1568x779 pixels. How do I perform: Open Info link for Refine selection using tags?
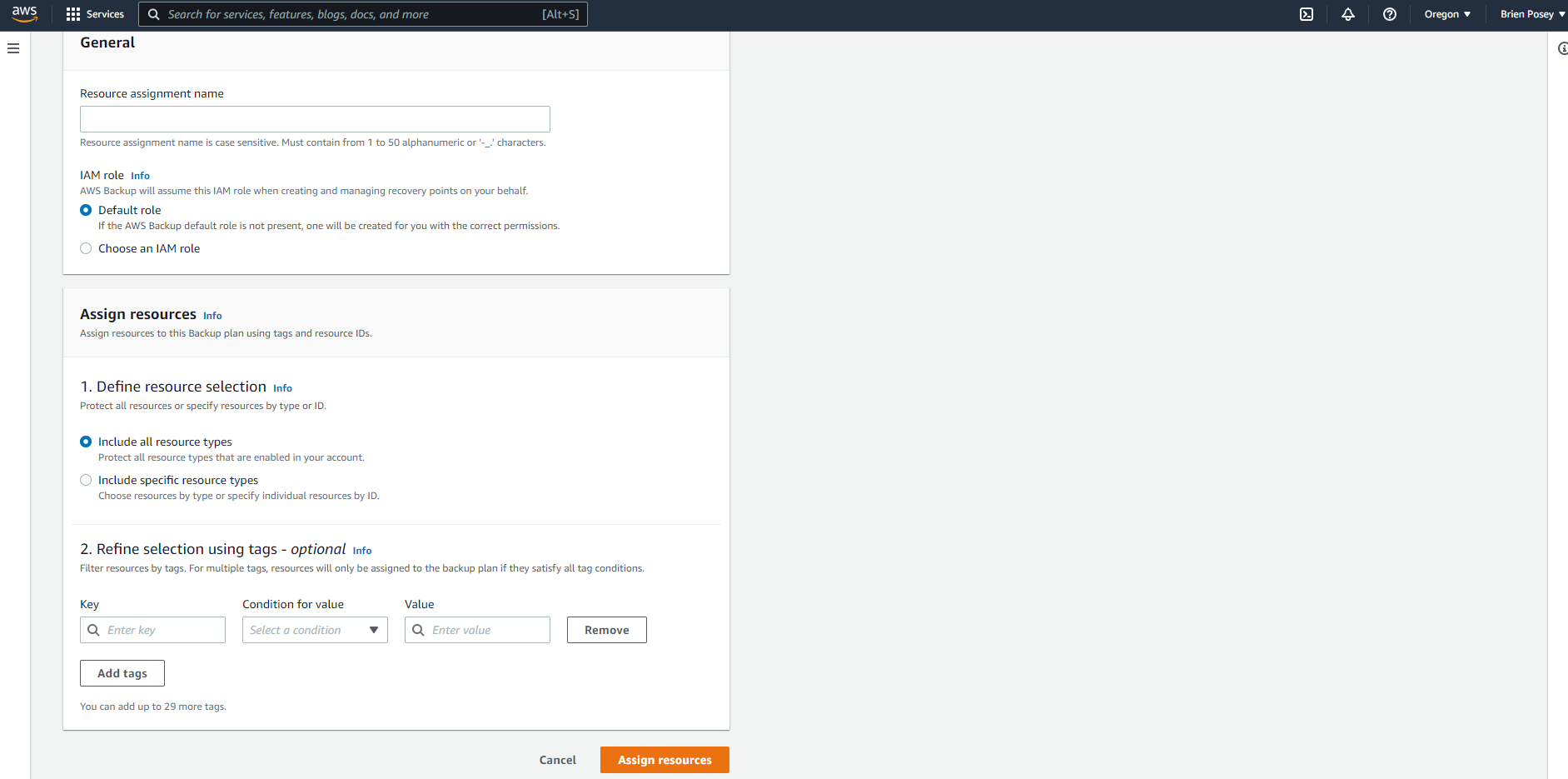(x=362, y=551)
